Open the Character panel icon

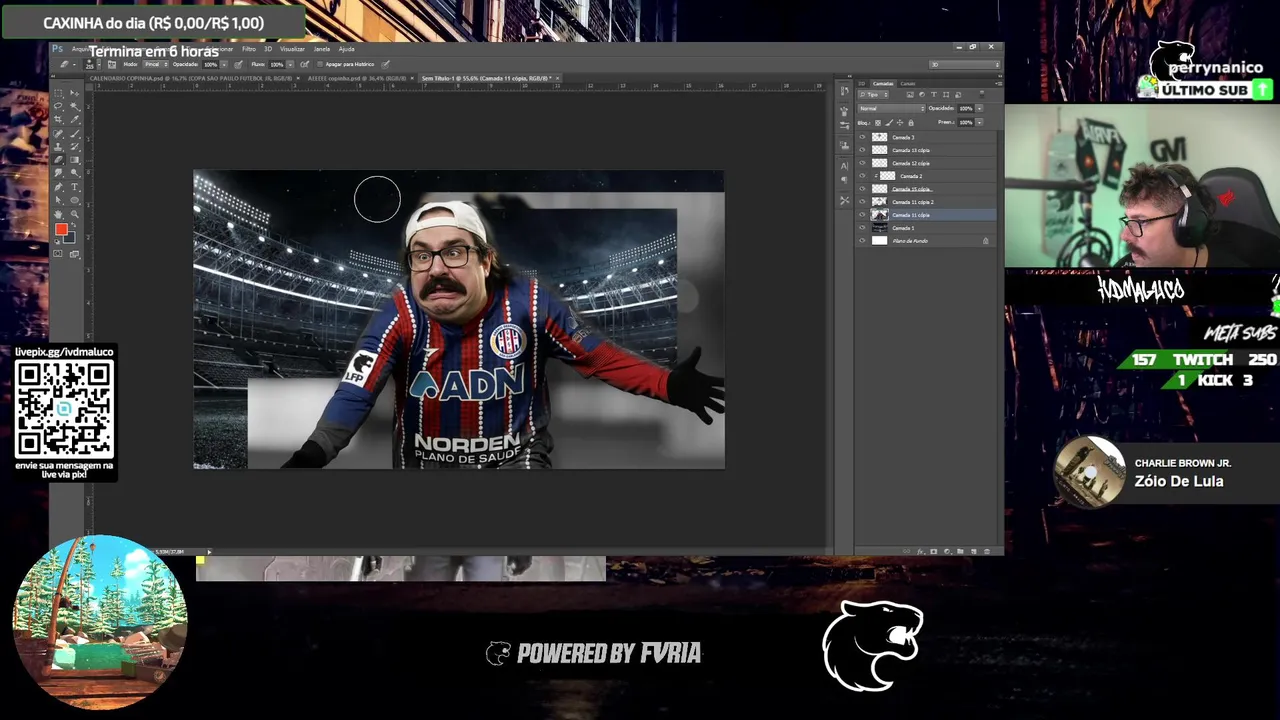pyautogui.click(x=844, y=166)
